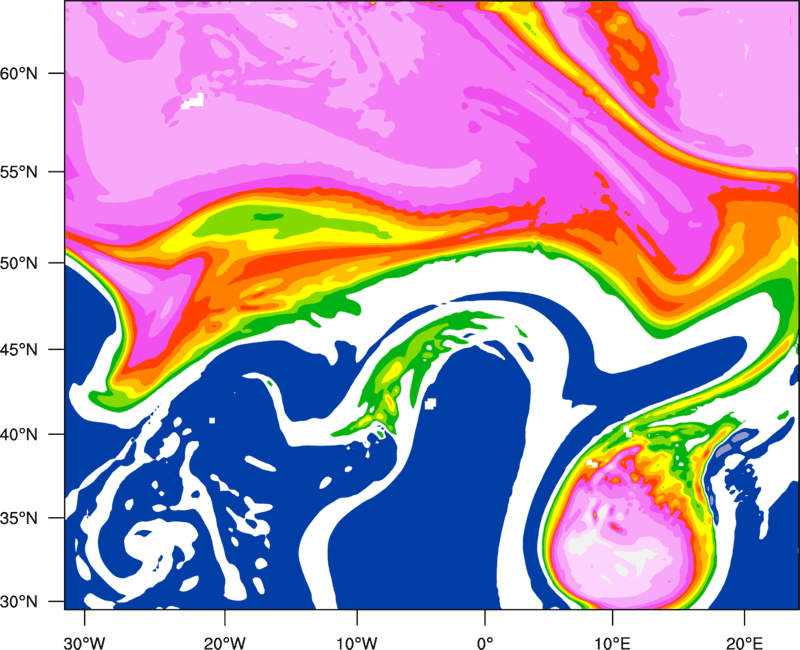This screenshot has height=650, width=800.
Task: Click the 10°W longitude label
Action: pos(357,643)
